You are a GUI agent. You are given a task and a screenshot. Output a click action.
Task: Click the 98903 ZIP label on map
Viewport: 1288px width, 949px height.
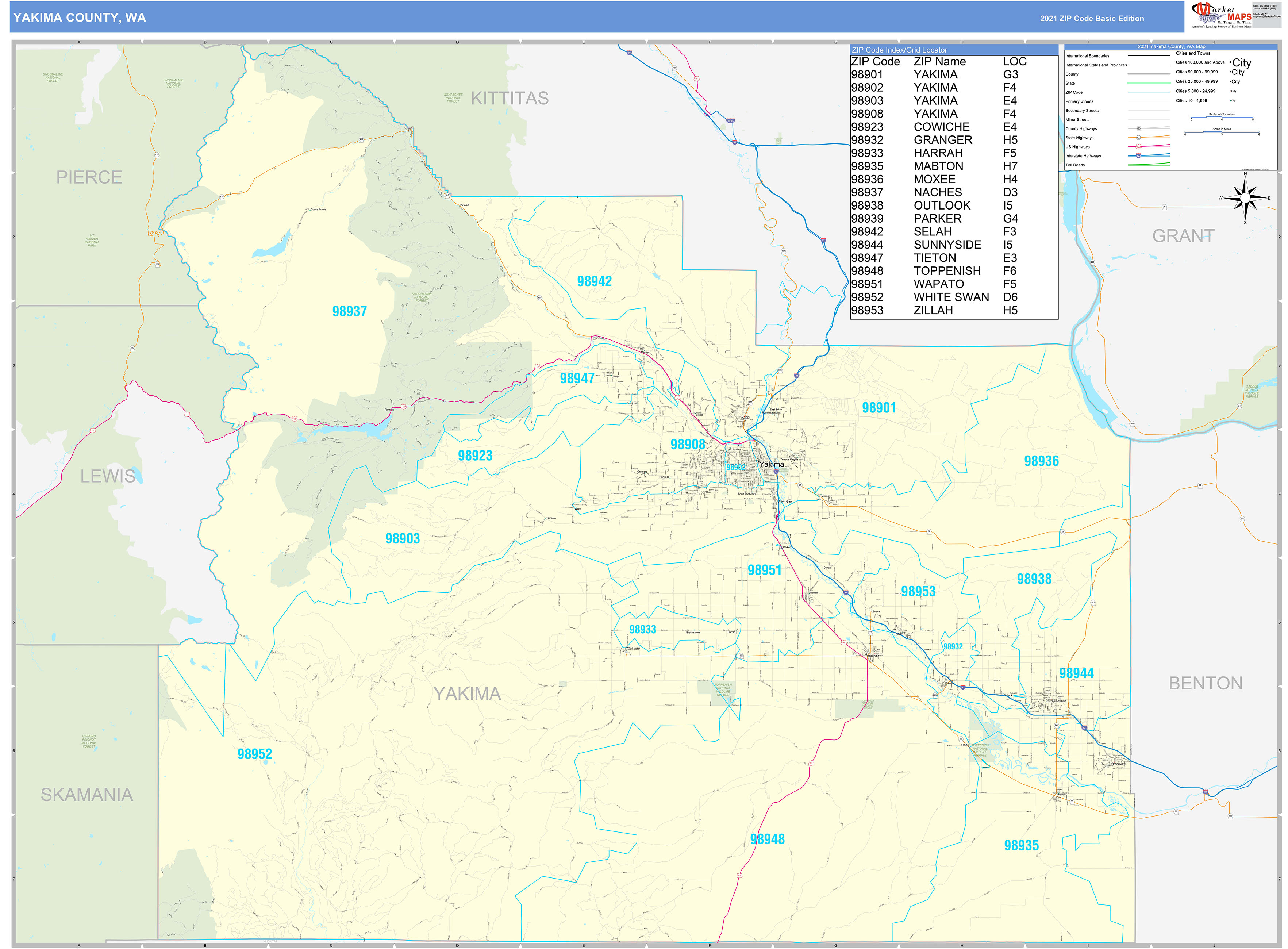402,539
